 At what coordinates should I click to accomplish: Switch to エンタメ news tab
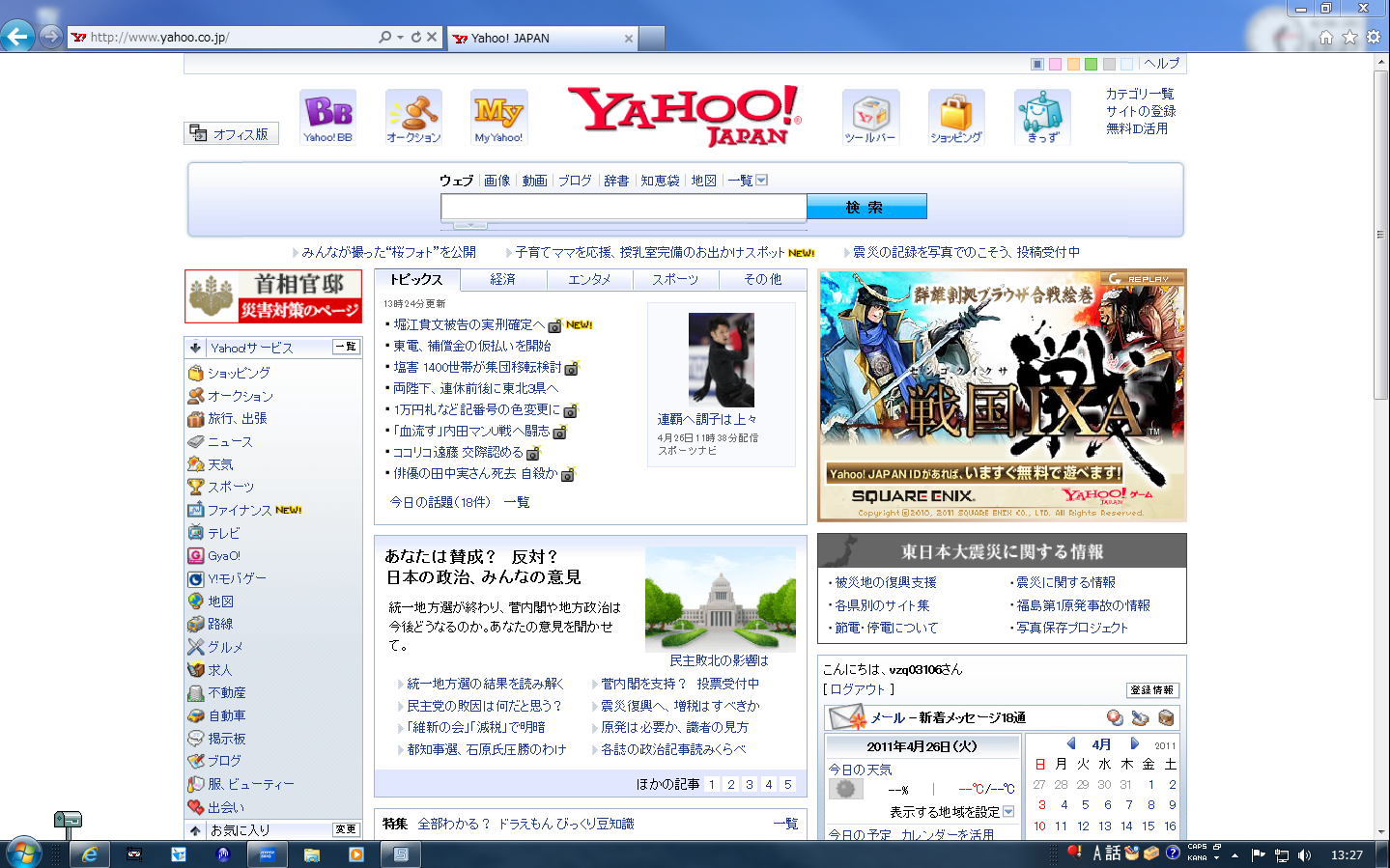[x=589, y=279]
